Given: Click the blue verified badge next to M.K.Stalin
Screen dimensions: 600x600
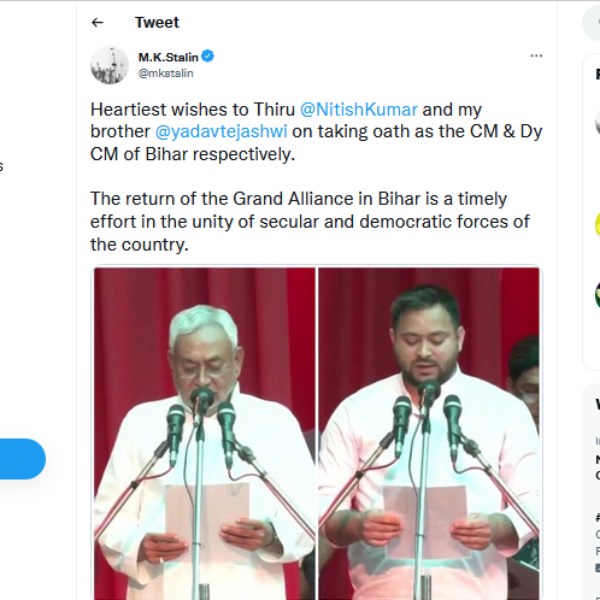Looking at the screenshot, I should [208, 57].
